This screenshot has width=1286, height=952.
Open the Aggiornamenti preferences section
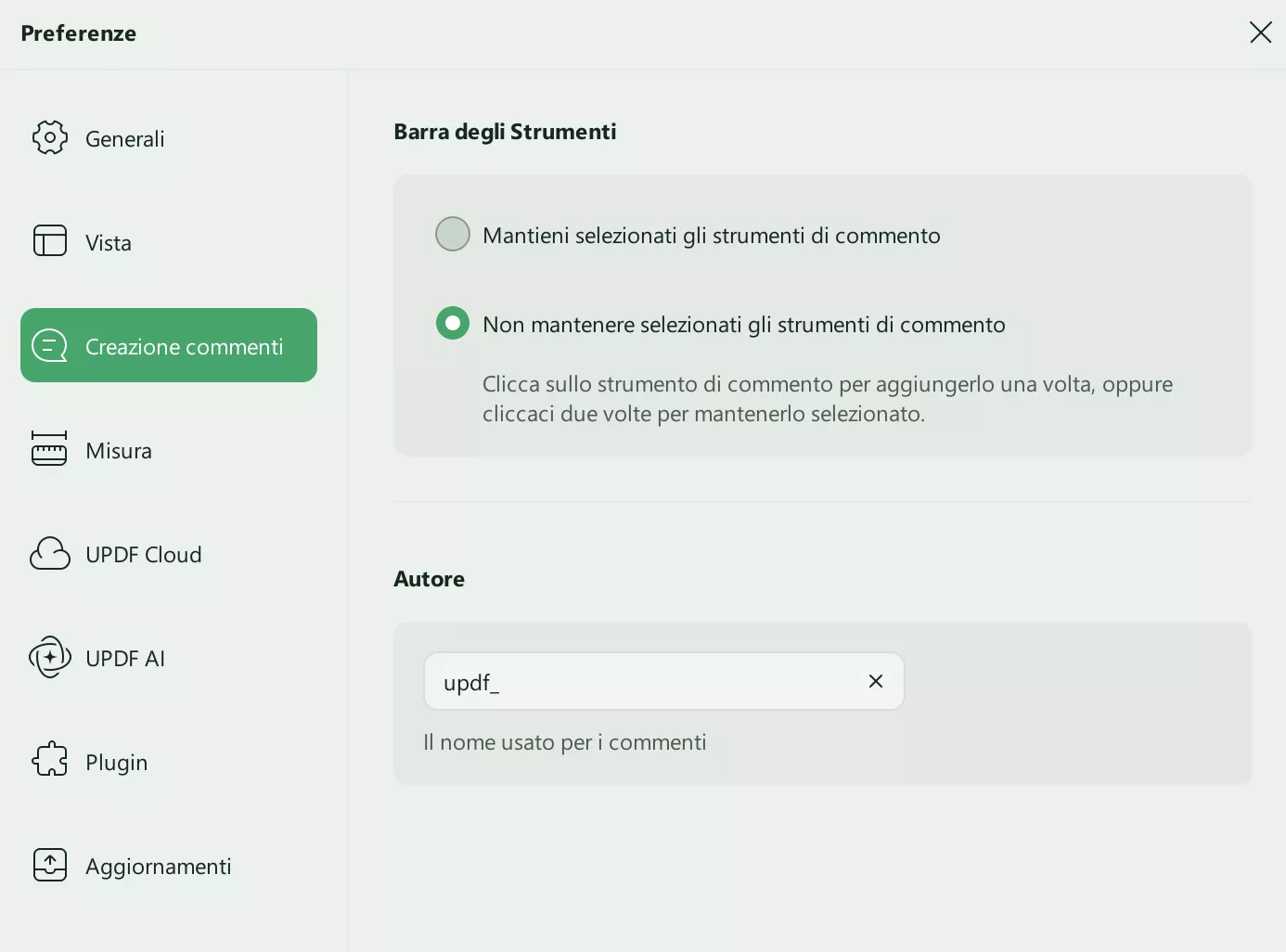[159, 867]
